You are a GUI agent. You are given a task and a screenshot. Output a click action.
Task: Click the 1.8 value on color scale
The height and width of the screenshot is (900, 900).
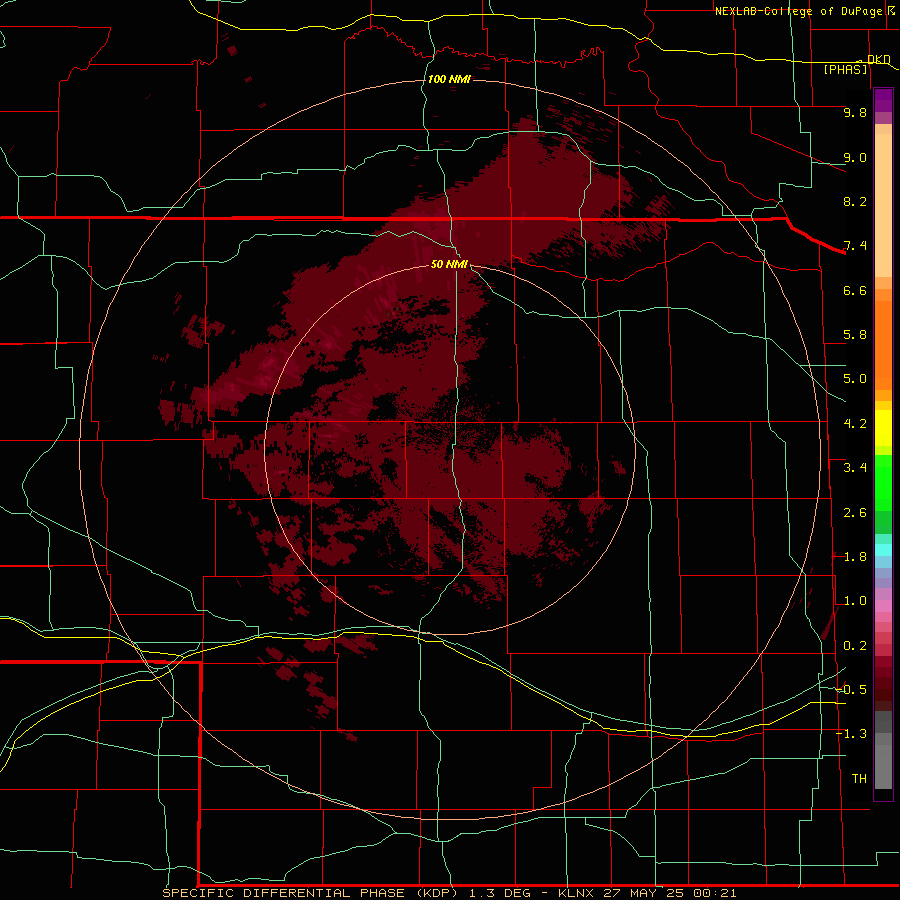click(x=855, y=557)
